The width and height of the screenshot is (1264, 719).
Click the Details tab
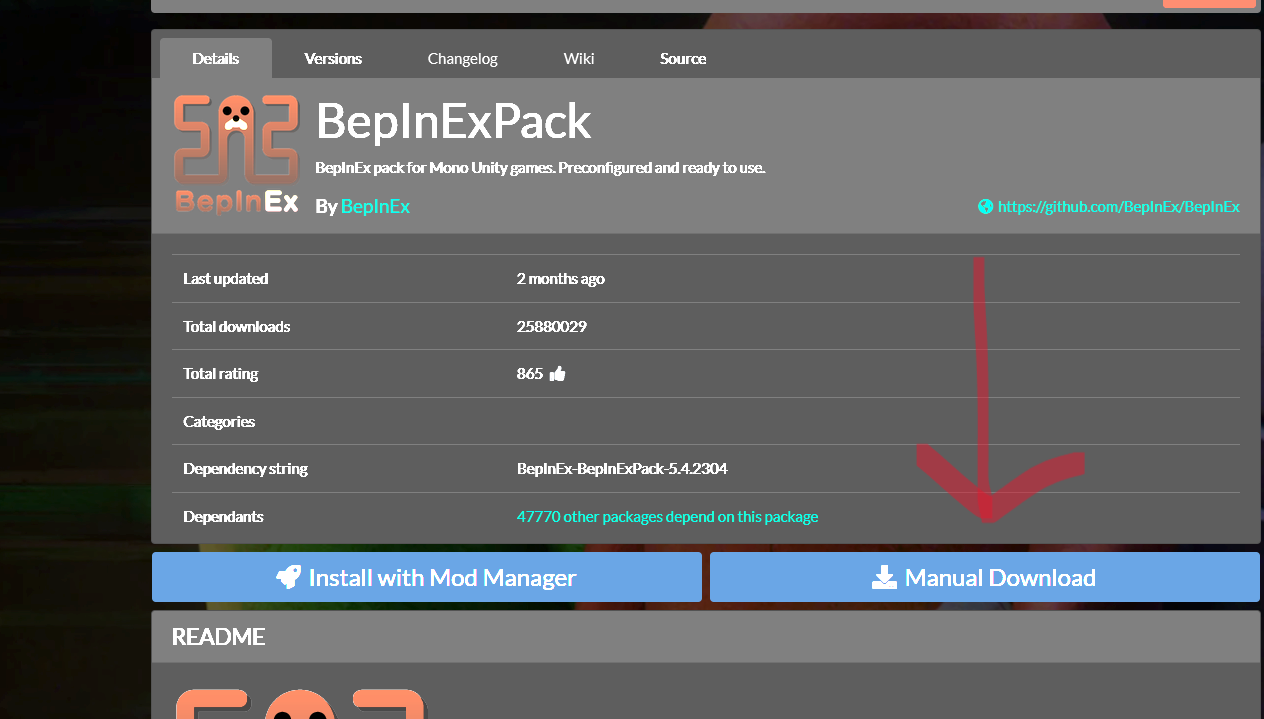(216, 59)
